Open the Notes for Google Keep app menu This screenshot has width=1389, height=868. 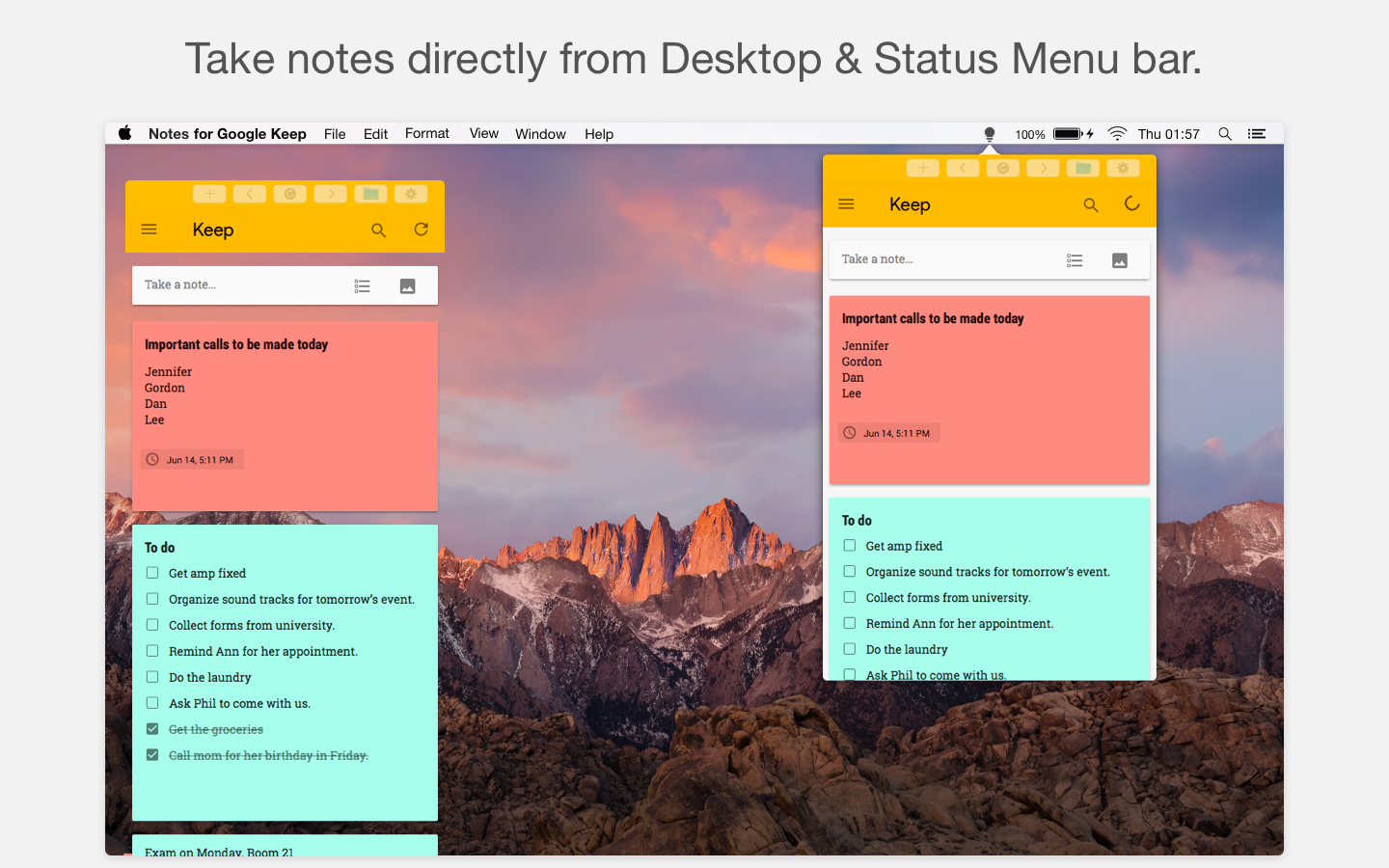point(228,134)
